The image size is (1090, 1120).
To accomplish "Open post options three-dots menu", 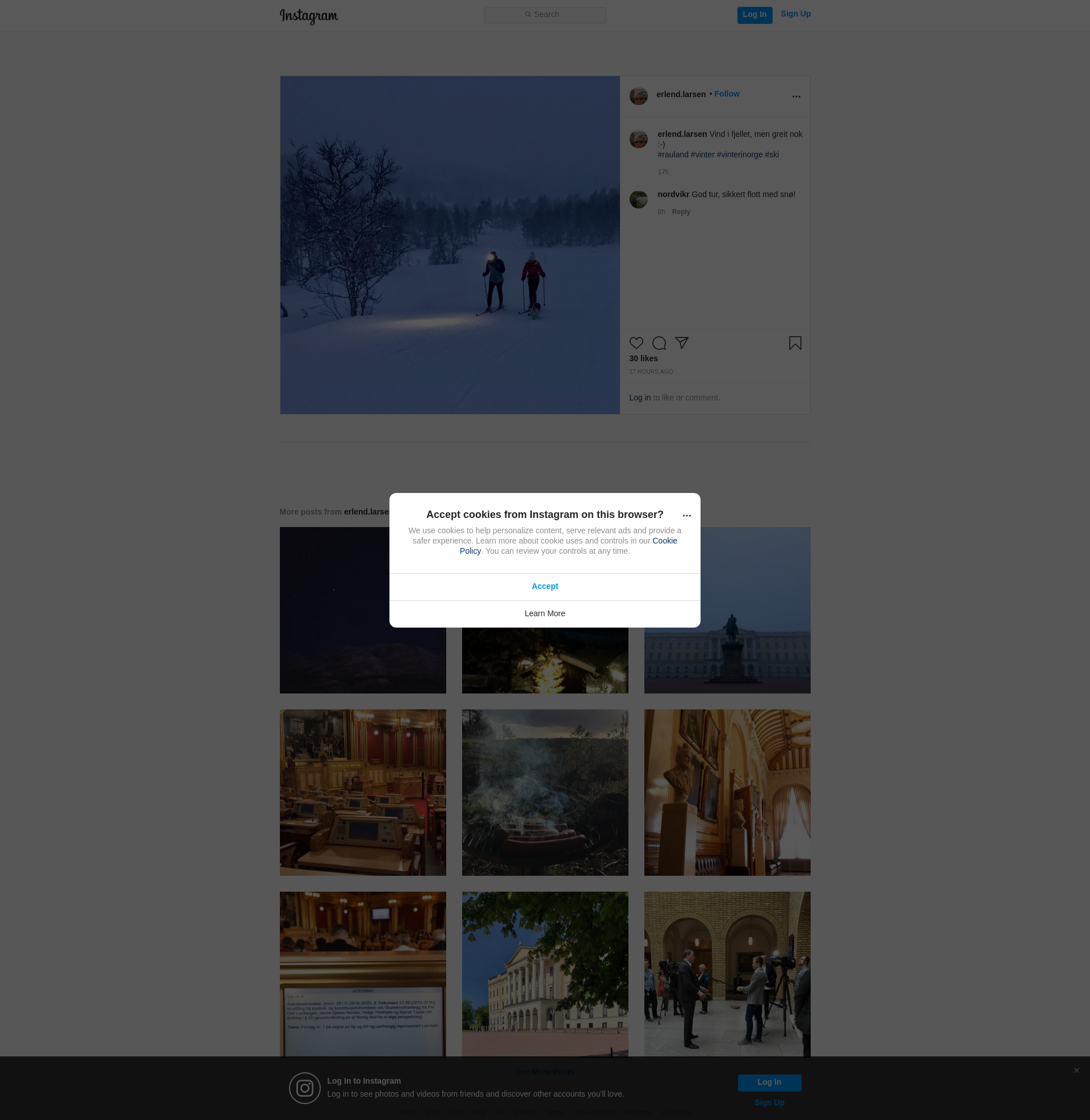I will 796,96.
